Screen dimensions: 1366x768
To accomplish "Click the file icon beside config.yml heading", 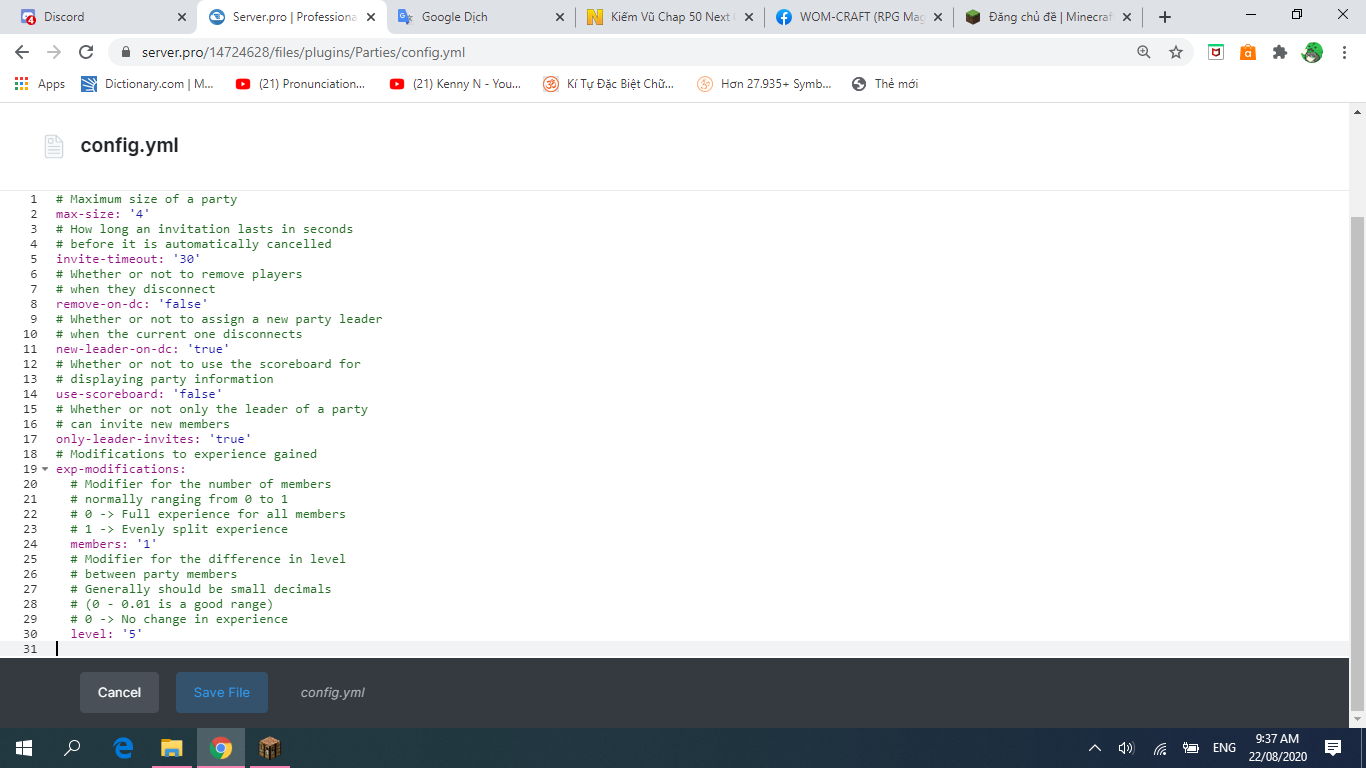I will [53, 146].
